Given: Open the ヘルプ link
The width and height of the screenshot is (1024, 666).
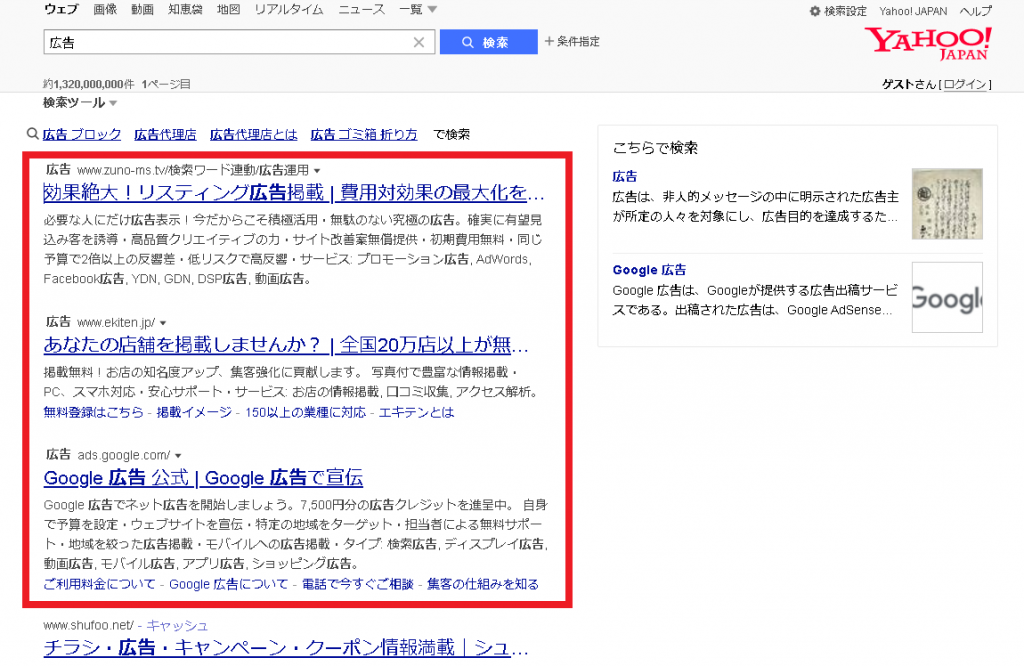Looking at the screenshot, I should tap(976, 11).
